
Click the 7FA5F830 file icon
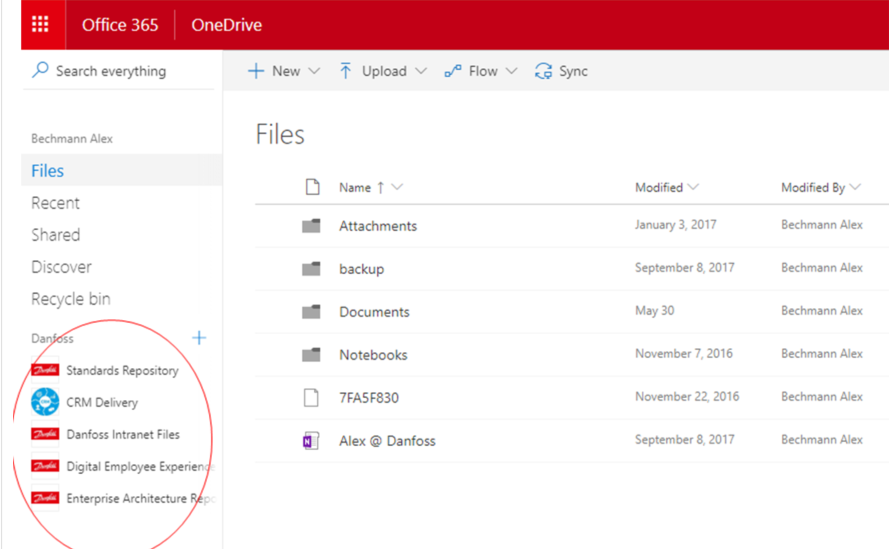(311, 397)
